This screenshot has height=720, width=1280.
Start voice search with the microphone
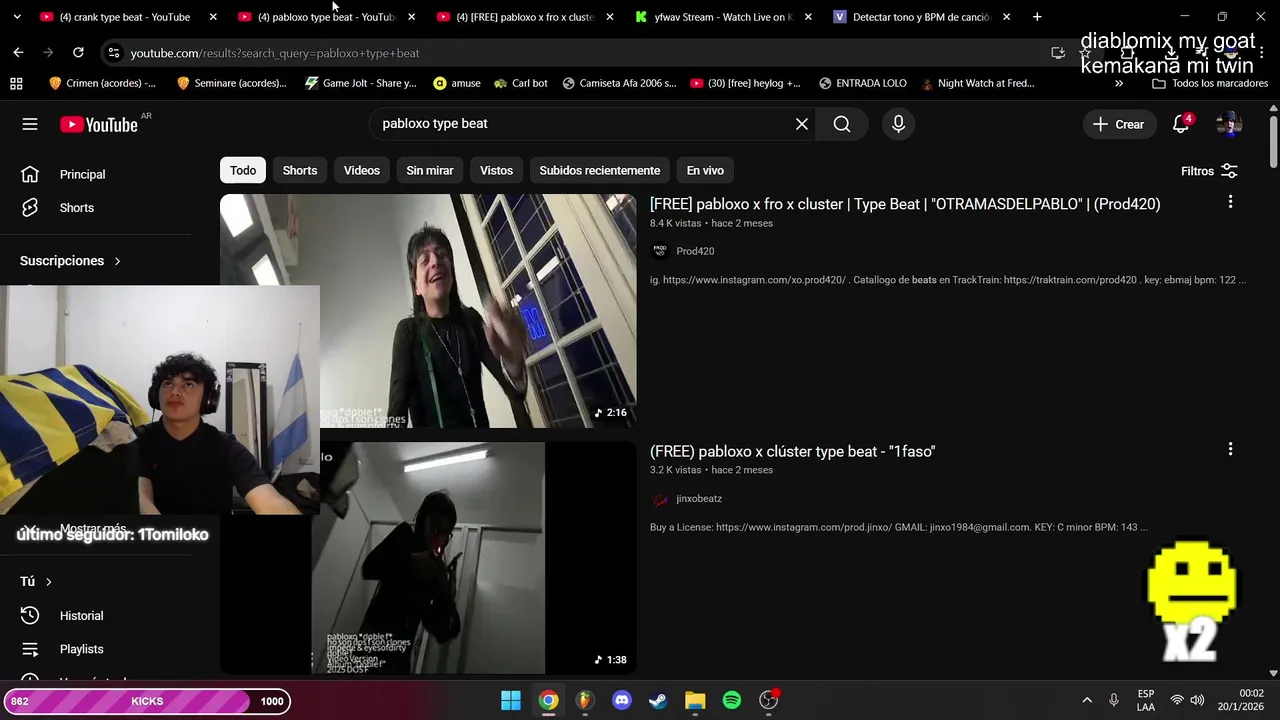(898, 124)
